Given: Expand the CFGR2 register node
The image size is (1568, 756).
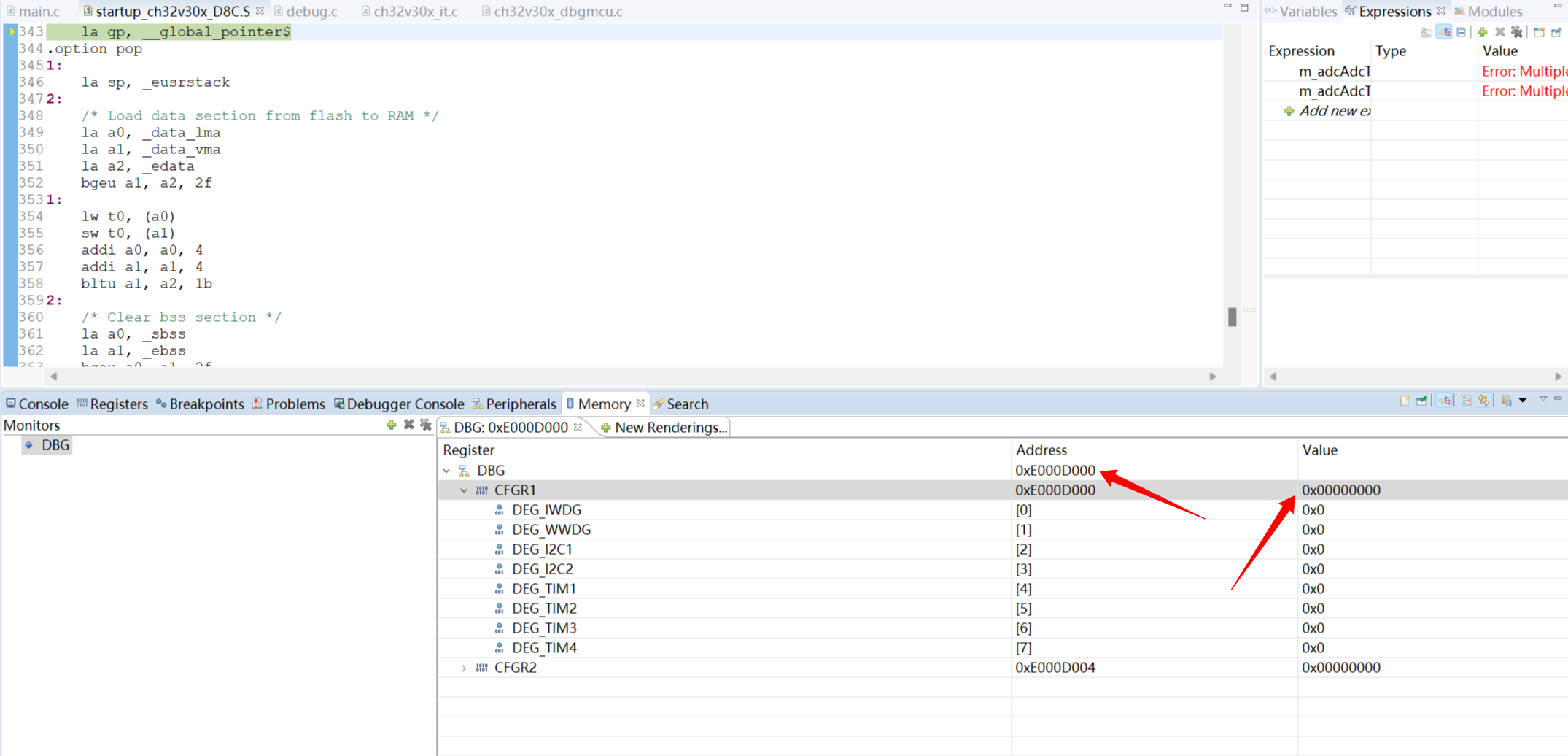Looking at the screenshot, I should [x=464, y=668].
